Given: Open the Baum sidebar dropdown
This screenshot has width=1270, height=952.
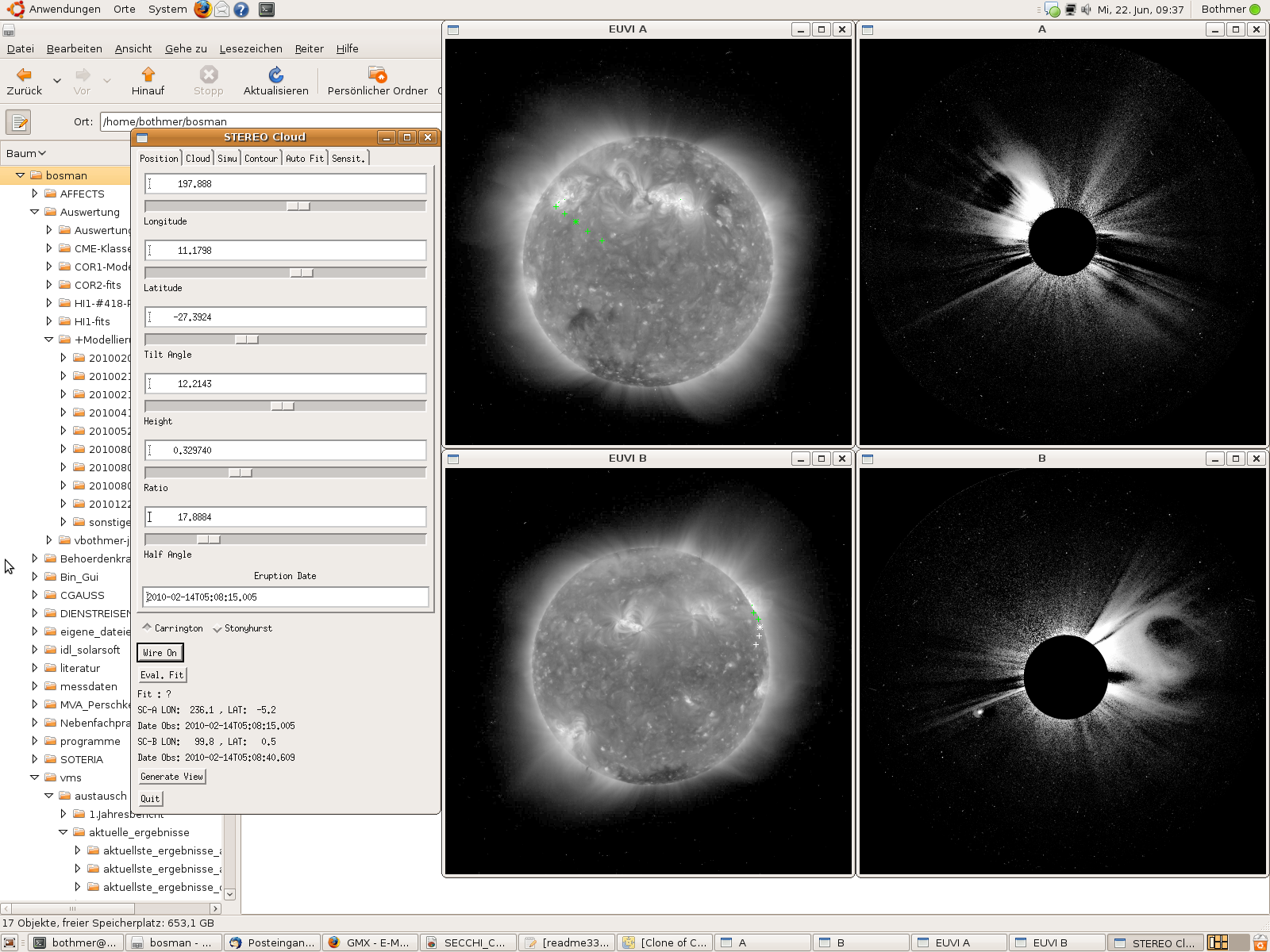Looking at the screenshot, I should [26, 153].
